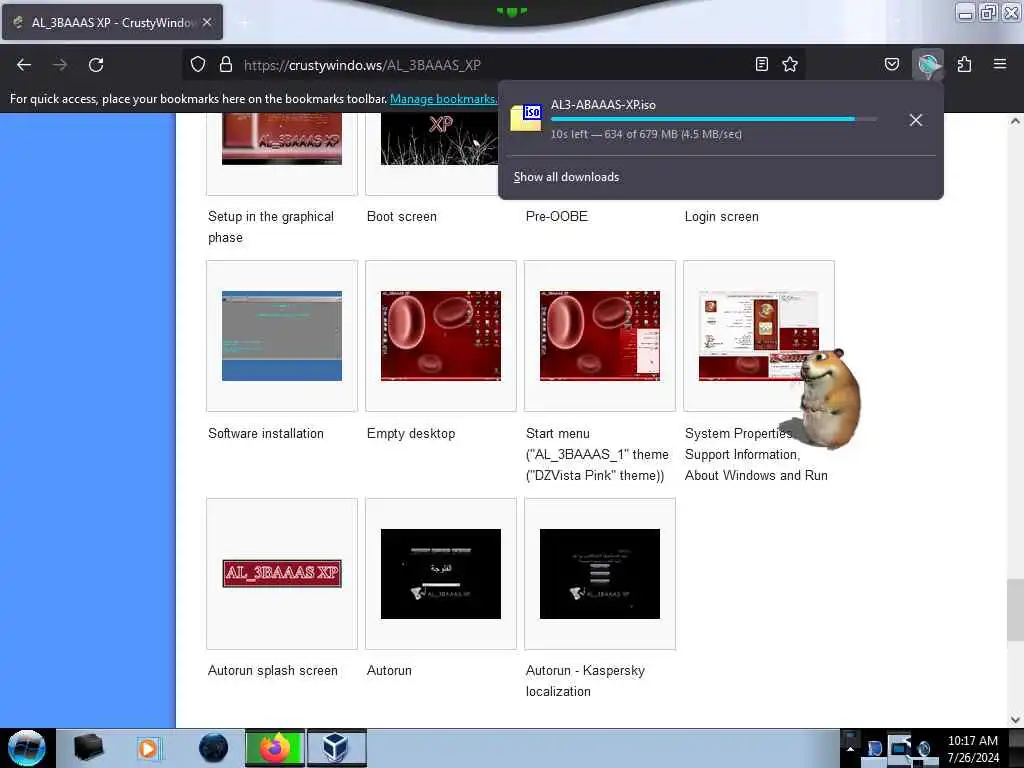Open the Autorun thumbnail with progress bar

point(441,573)
